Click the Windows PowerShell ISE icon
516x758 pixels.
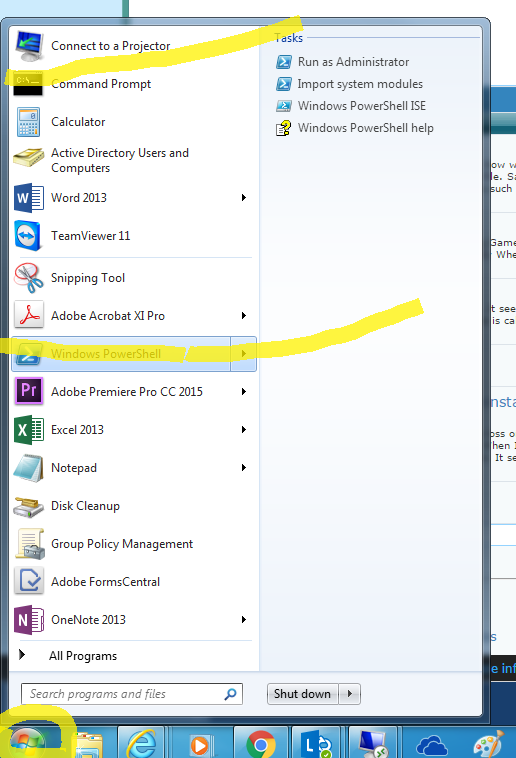(284, 106)
